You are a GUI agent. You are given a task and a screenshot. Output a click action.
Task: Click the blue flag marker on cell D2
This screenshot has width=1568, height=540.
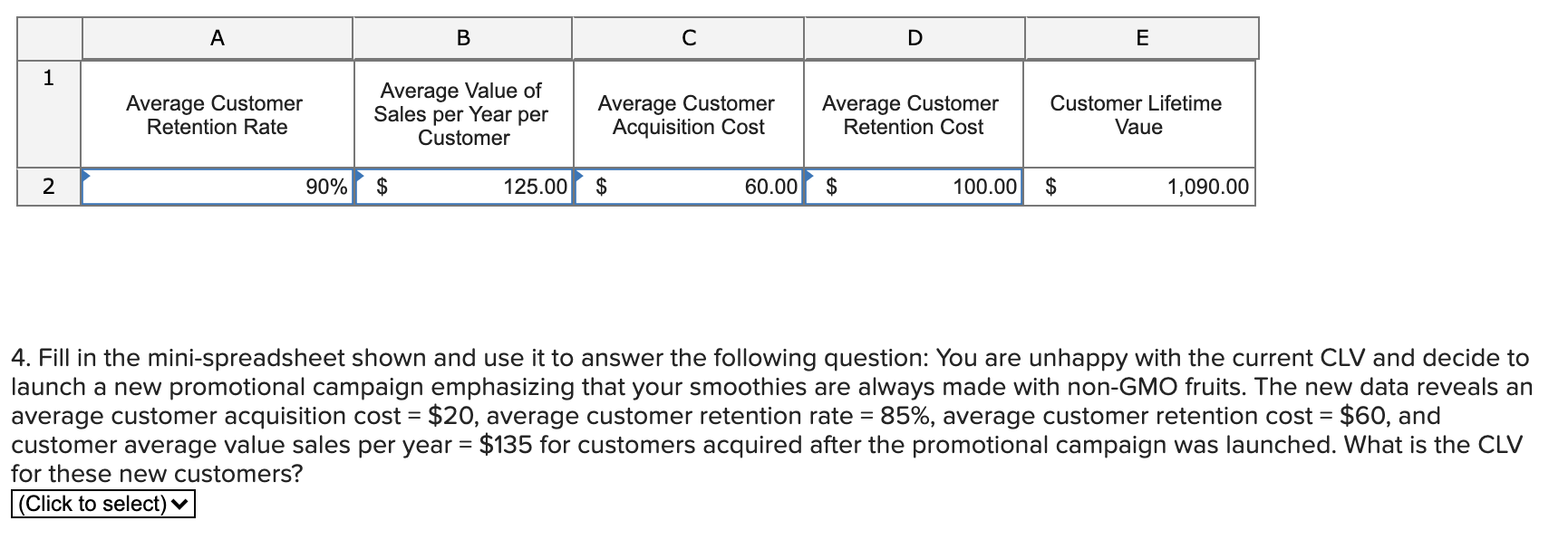click(811, 174)
